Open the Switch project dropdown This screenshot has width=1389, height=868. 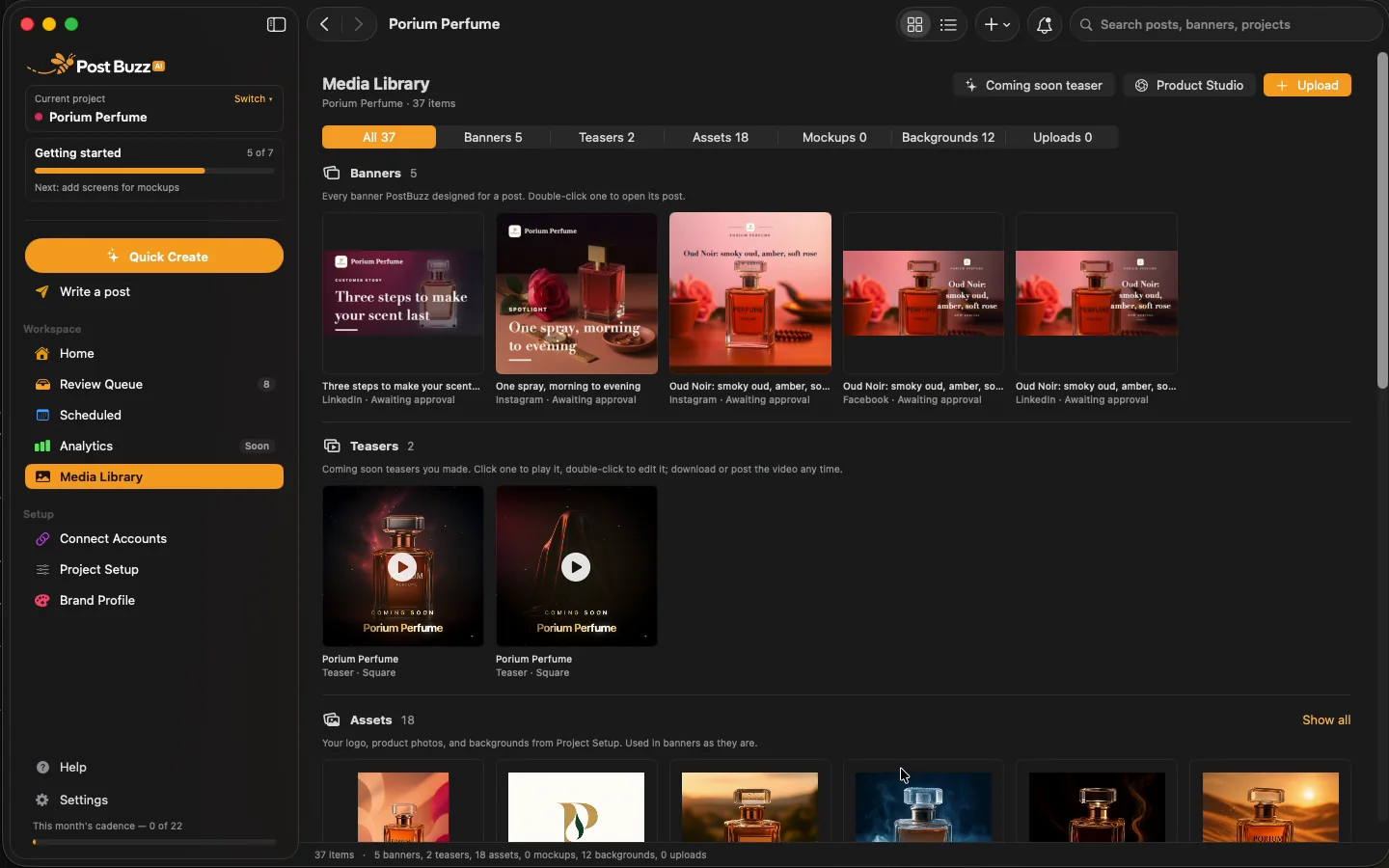254,99
